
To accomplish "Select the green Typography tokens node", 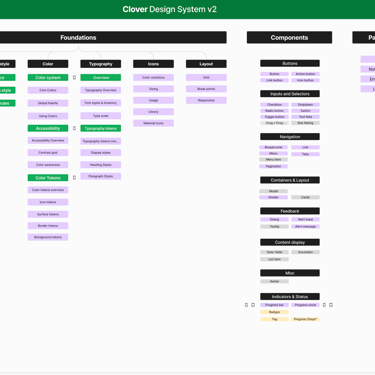I will (101, 128).
